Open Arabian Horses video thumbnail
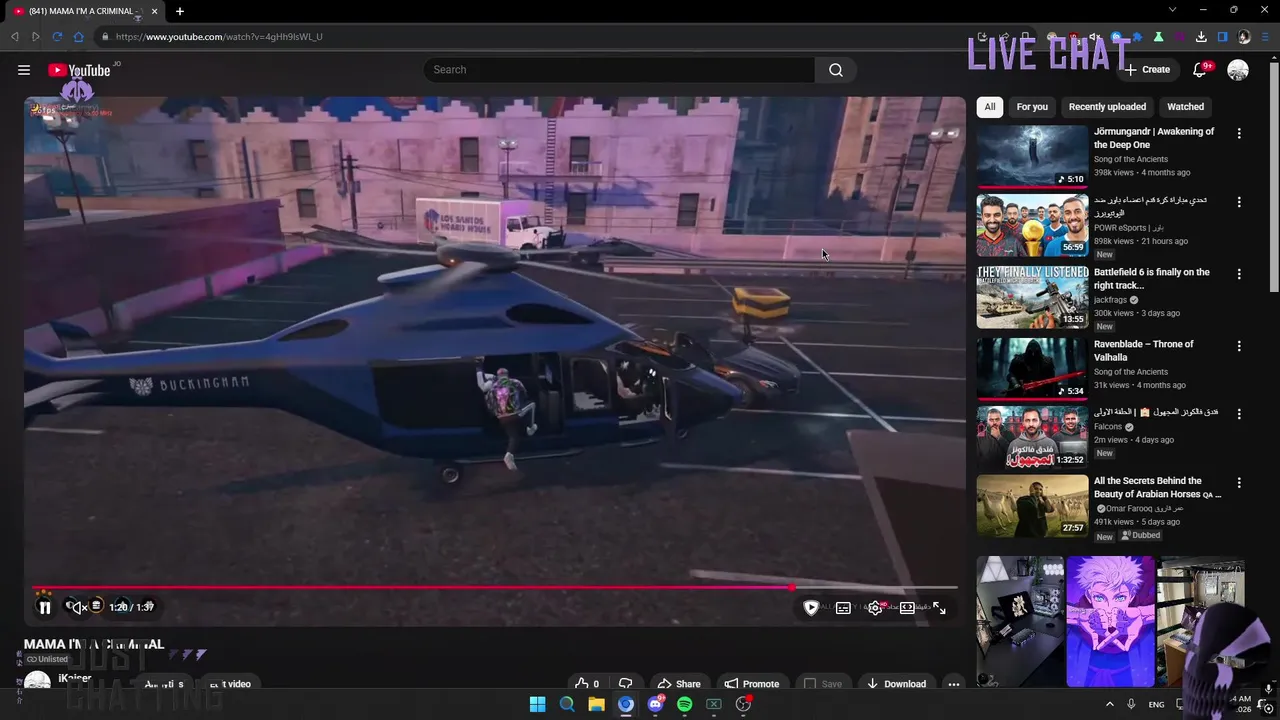This screenshot has height=720, width=1280. point(1032,506)
